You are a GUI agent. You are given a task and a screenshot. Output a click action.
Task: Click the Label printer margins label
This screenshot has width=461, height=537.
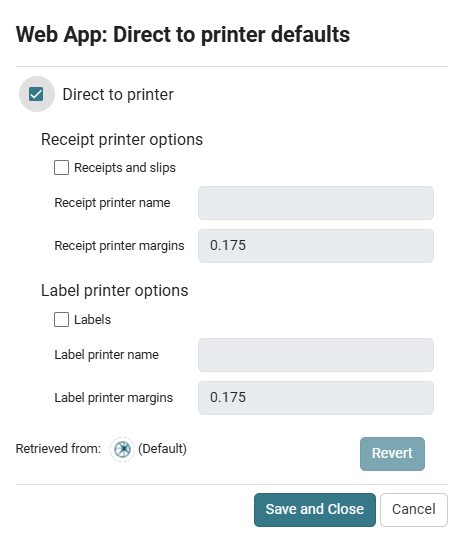[x=114, y=398]
